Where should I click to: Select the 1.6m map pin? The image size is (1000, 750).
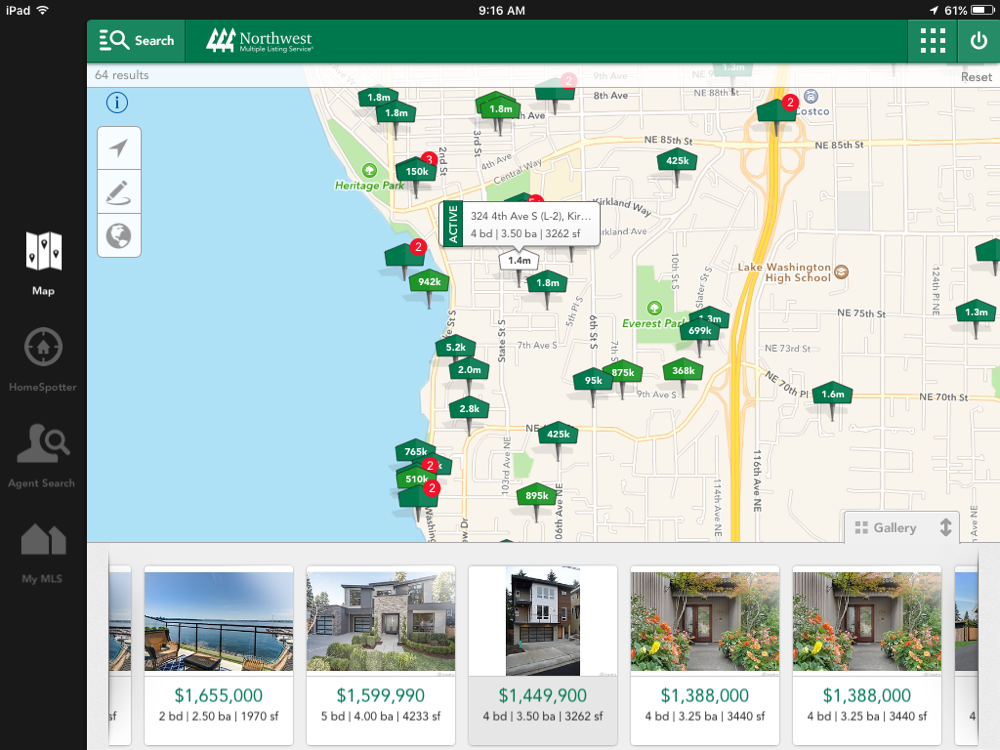pyautogui.click(x=832, y=394)
